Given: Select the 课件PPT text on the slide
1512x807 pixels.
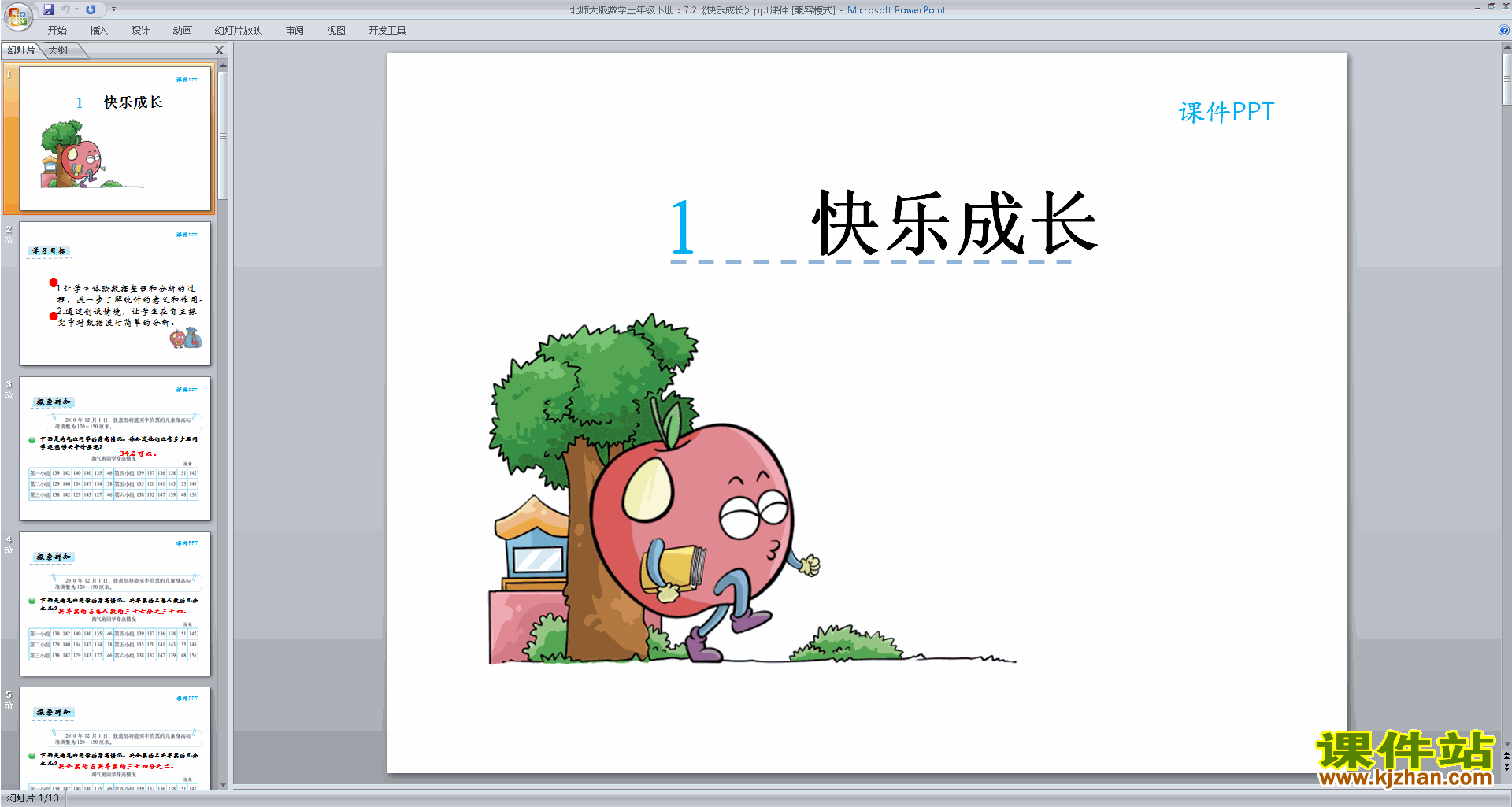Looking at the screenshot, I should 1226,112.
